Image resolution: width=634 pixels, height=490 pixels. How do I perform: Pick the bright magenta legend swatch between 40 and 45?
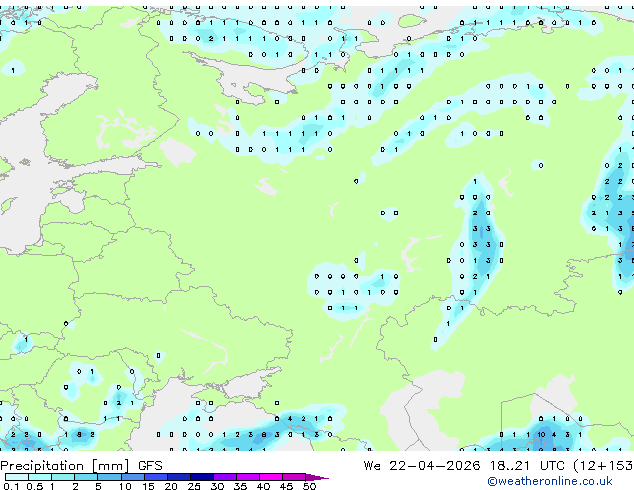coord(271,477)
